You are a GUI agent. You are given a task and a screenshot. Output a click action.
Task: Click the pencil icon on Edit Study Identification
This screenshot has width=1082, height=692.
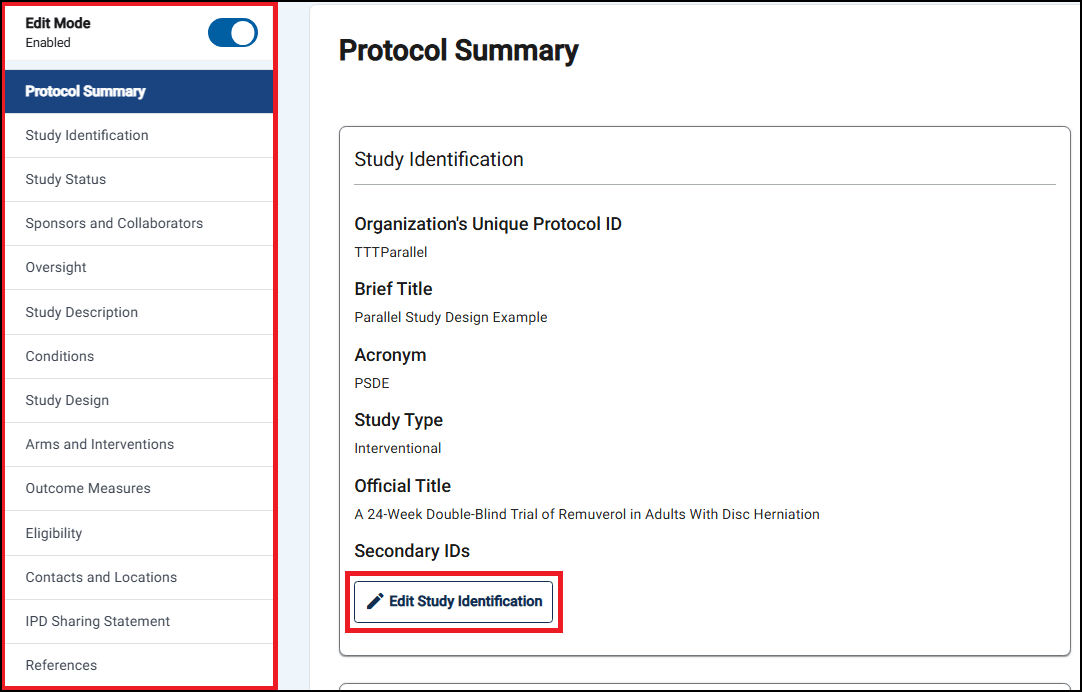(375, 602)
